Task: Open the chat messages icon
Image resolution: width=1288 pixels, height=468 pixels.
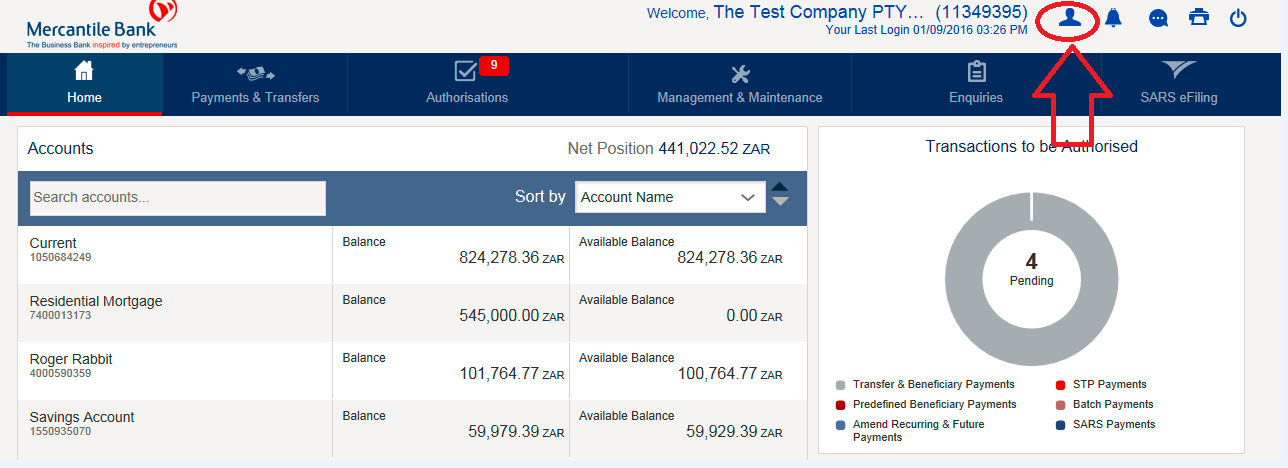Action: tap(1159, 18)
